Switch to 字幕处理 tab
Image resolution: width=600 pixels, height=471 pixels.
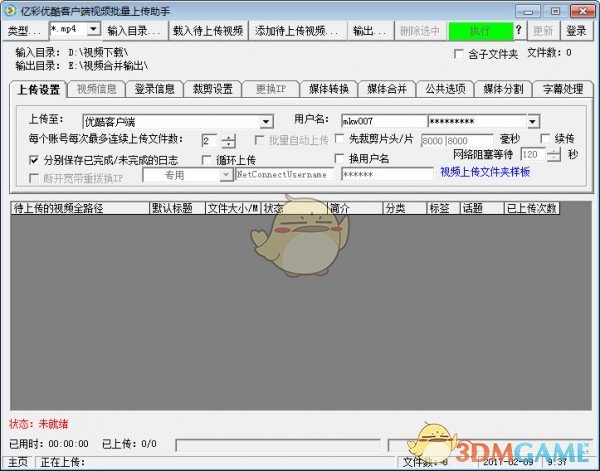[x=562, y=89]
